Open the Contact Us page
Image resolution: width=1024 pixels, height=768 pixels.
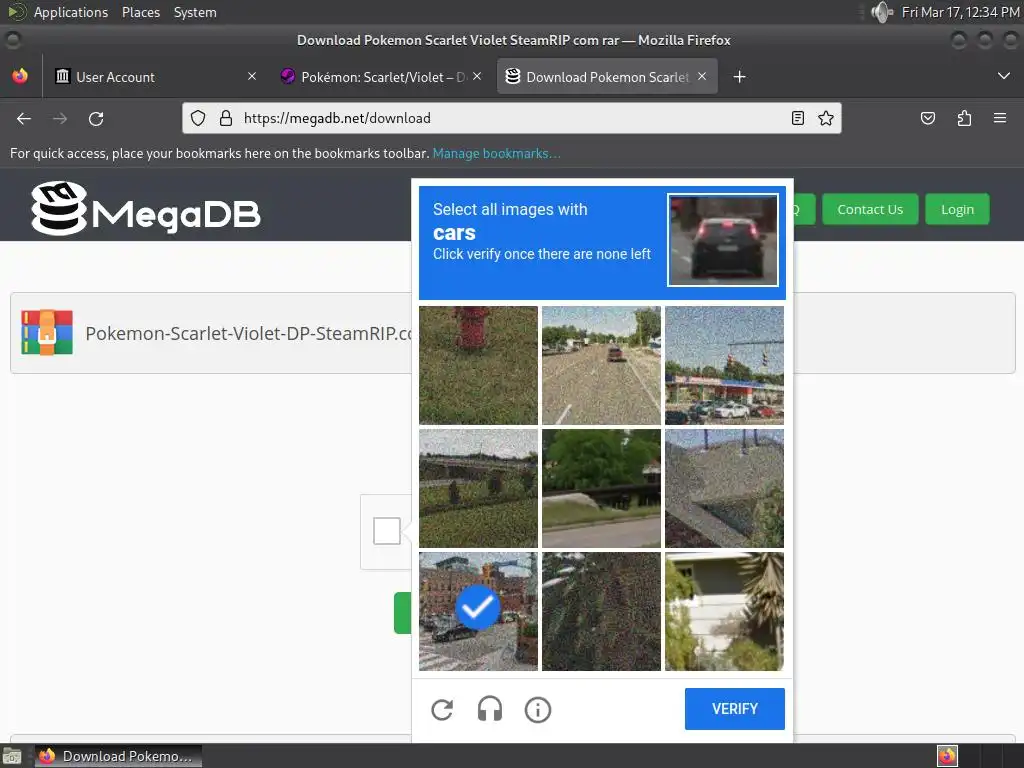click(870, 210)
